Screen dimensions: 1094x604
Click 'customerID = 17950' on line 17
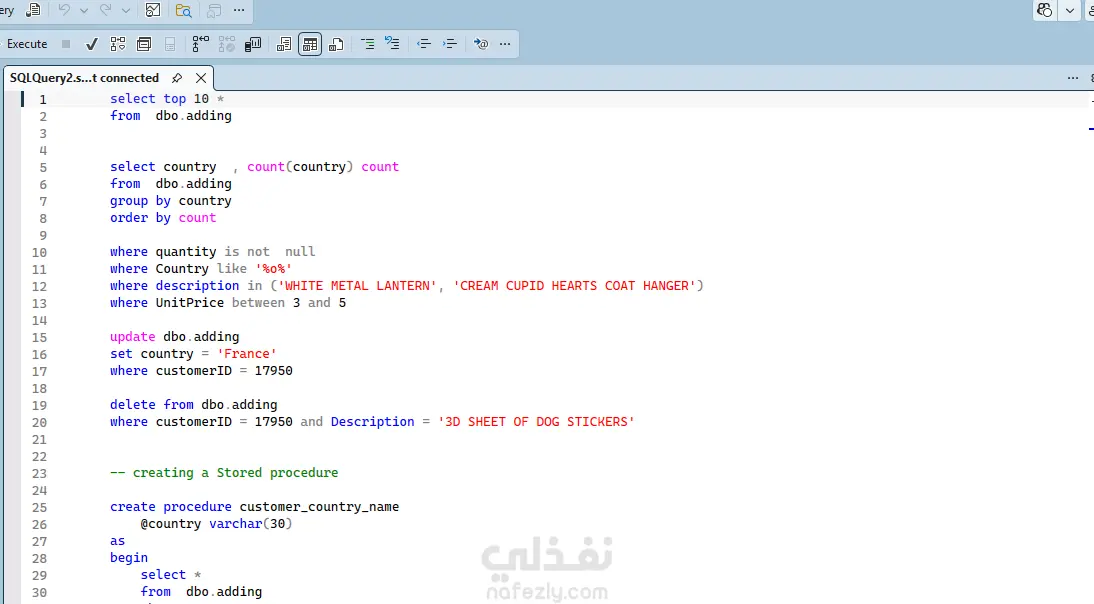point(224,371)
